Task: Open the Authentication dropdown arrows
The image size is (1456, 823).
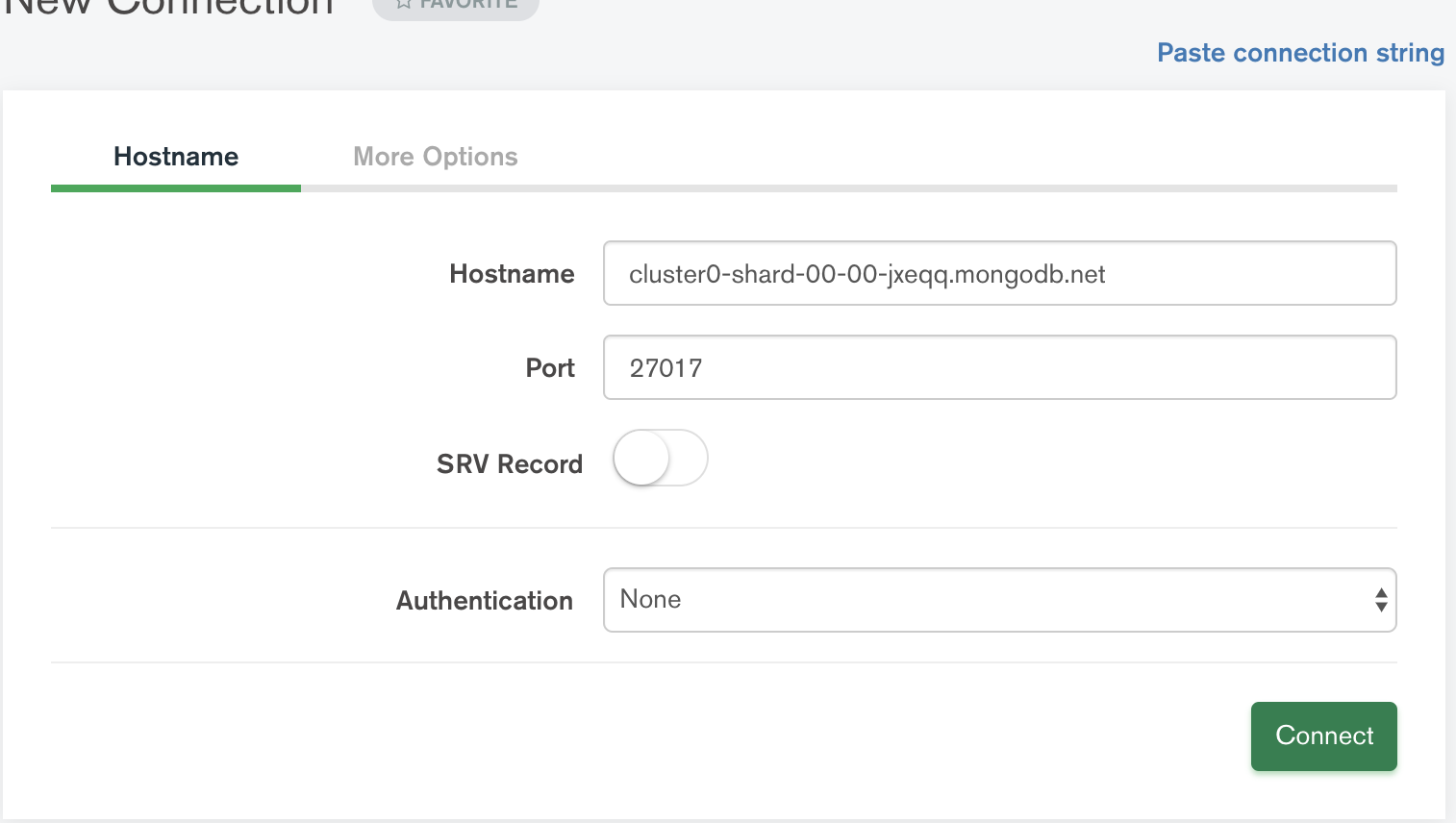Action: click(x=1381, y=600)
